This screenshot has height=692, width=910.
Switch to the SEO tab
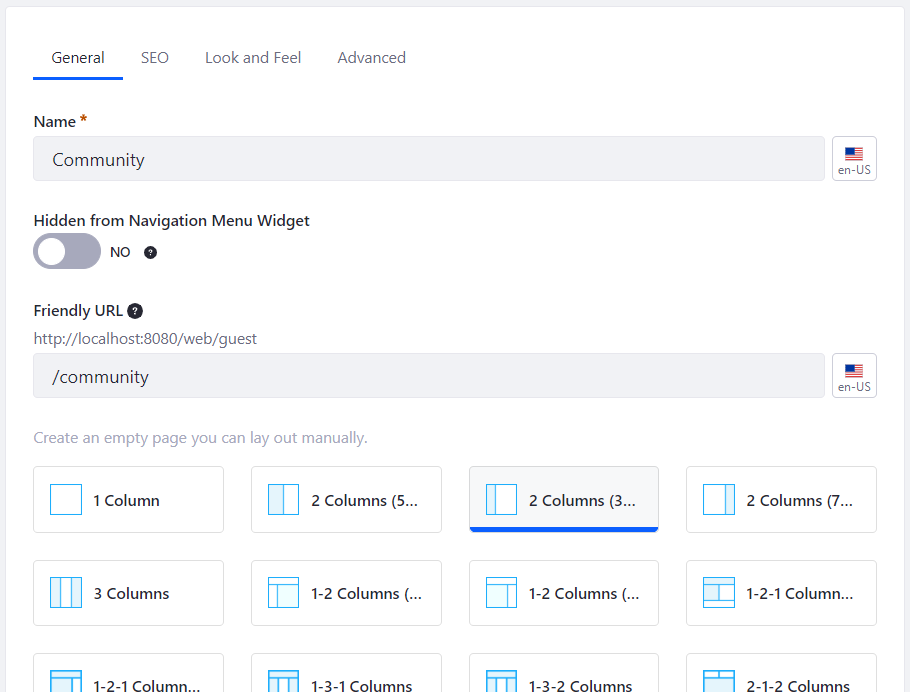(154, 58)
